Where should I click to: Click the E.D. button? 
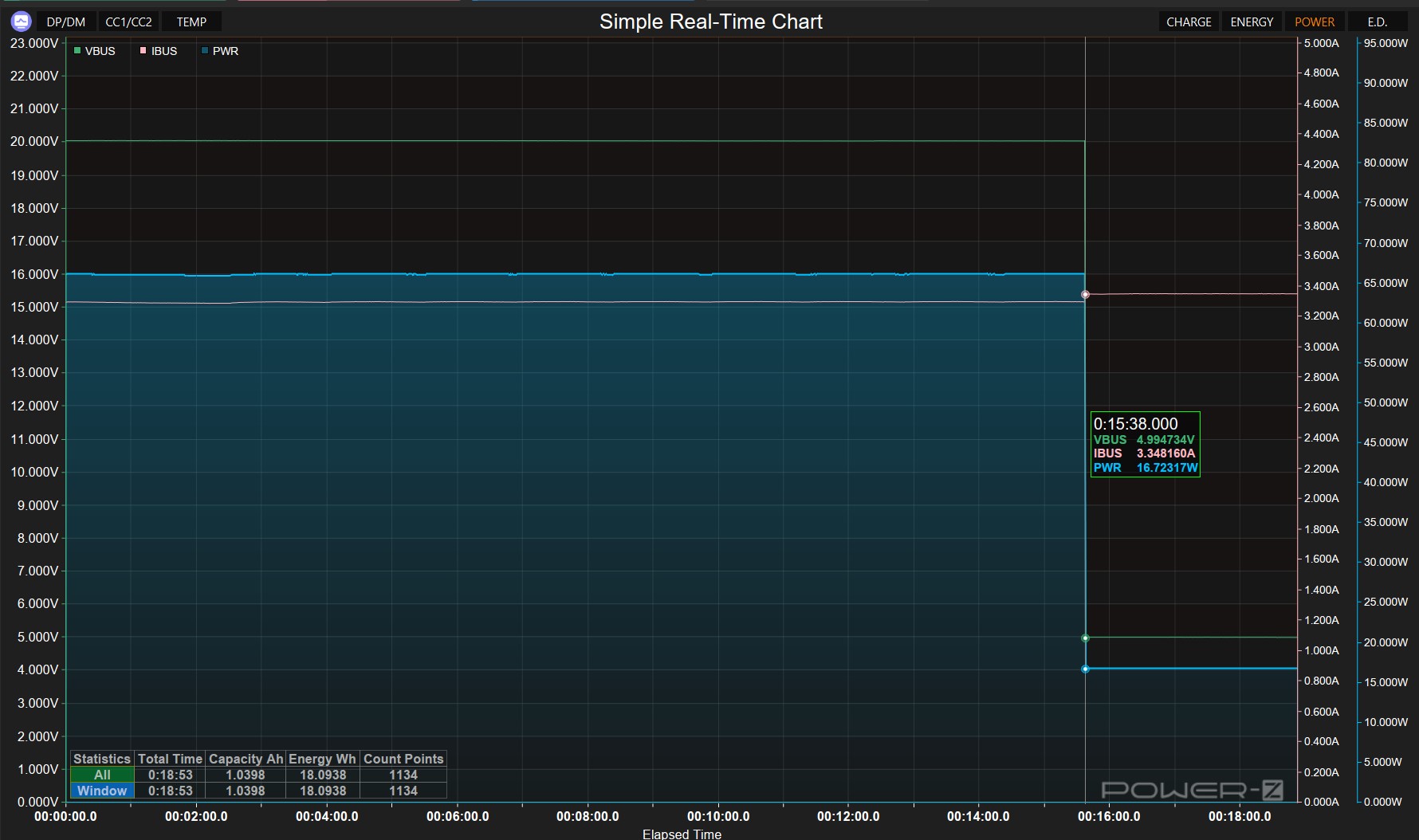coord(1377,22)
